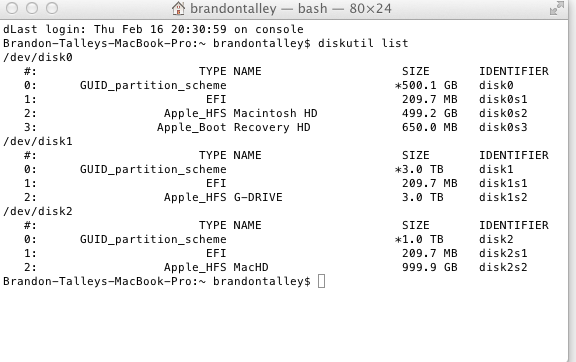The width and height of the screenshot is (576, 362).
Task: Click the 'Last login' line at top
Action: (x=154, y=29)
